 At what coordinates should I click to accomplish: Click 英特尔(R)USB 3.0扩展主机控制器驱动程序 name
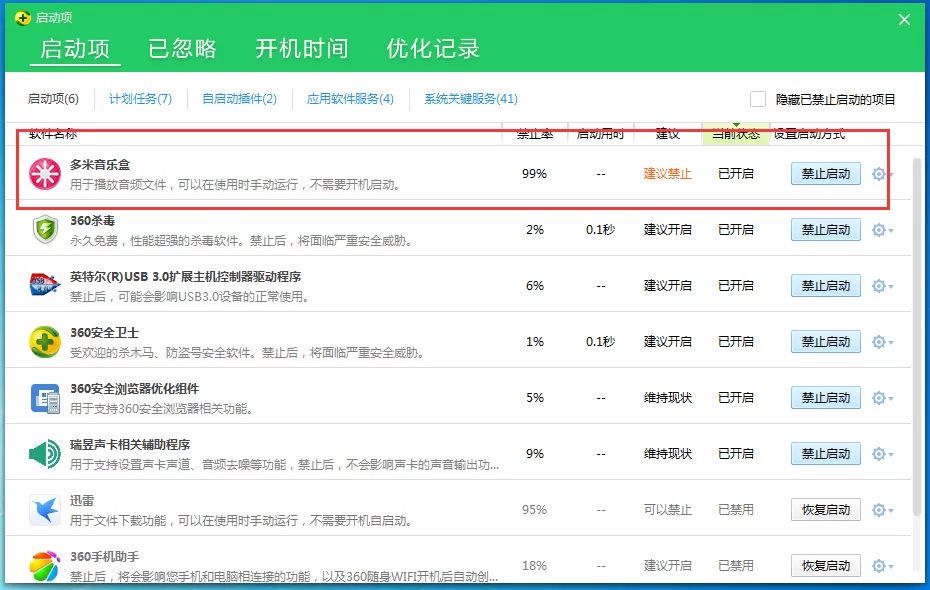pos(186,276)
